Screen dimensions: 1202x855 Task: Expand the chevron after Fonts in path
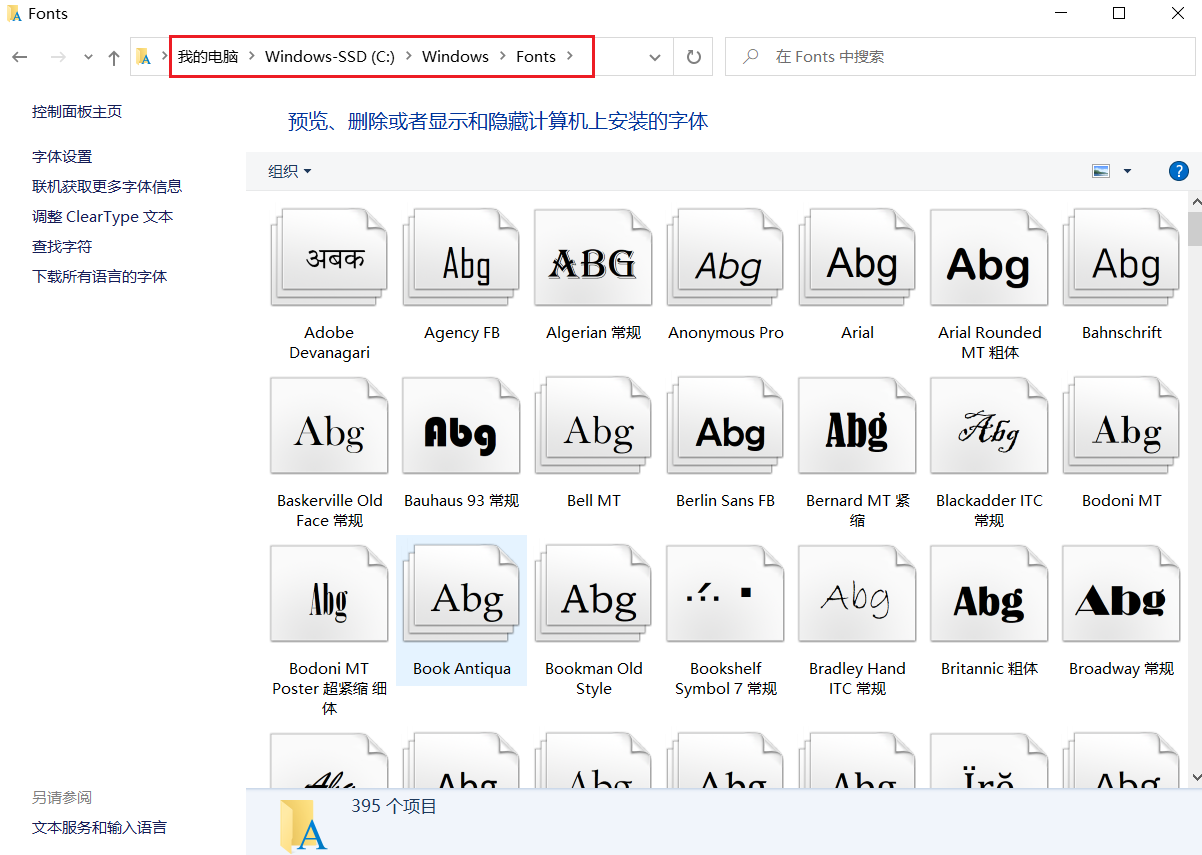tap(570, 56)
